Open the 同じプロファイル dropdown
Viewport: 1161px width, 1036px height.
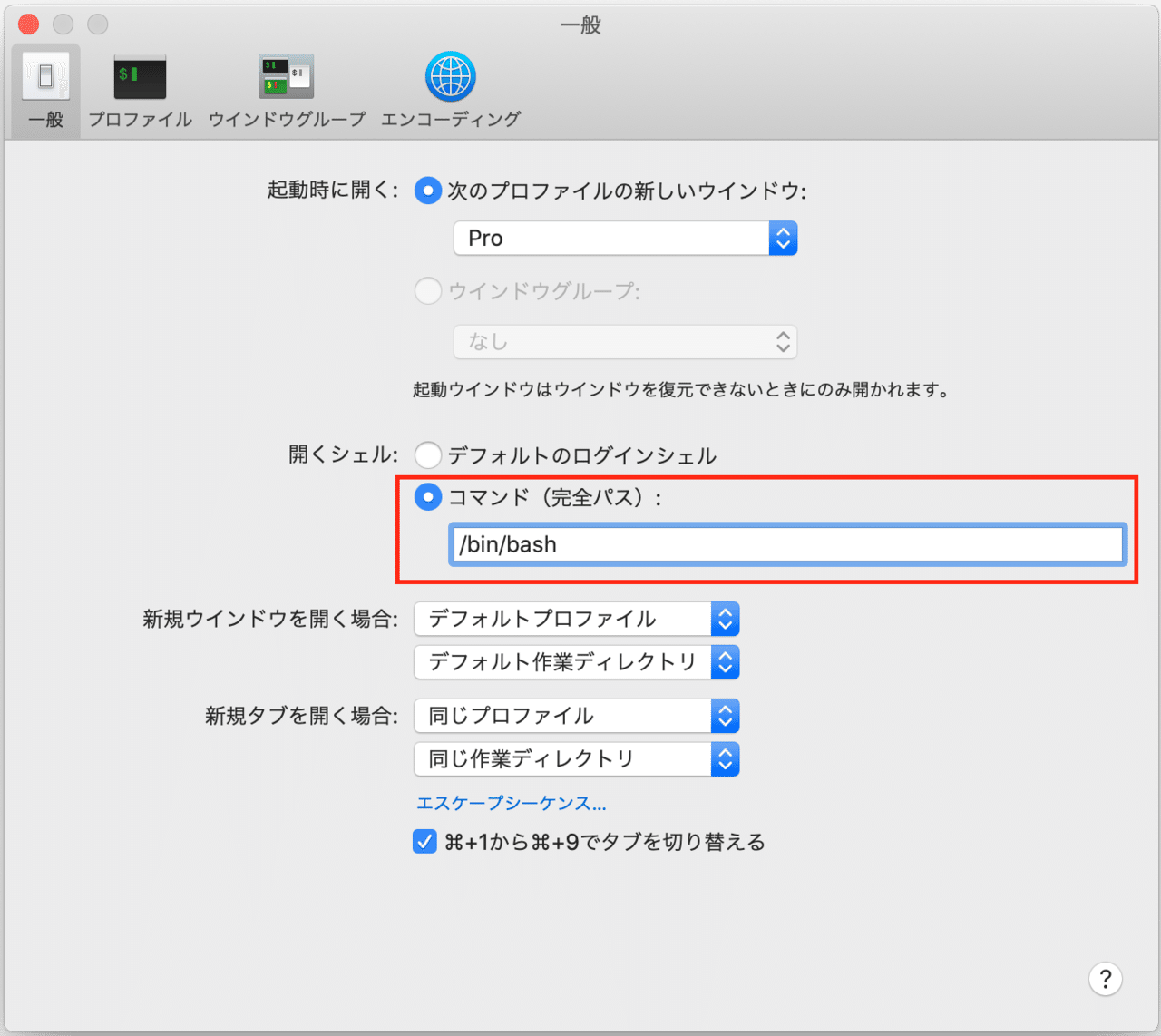577,716
